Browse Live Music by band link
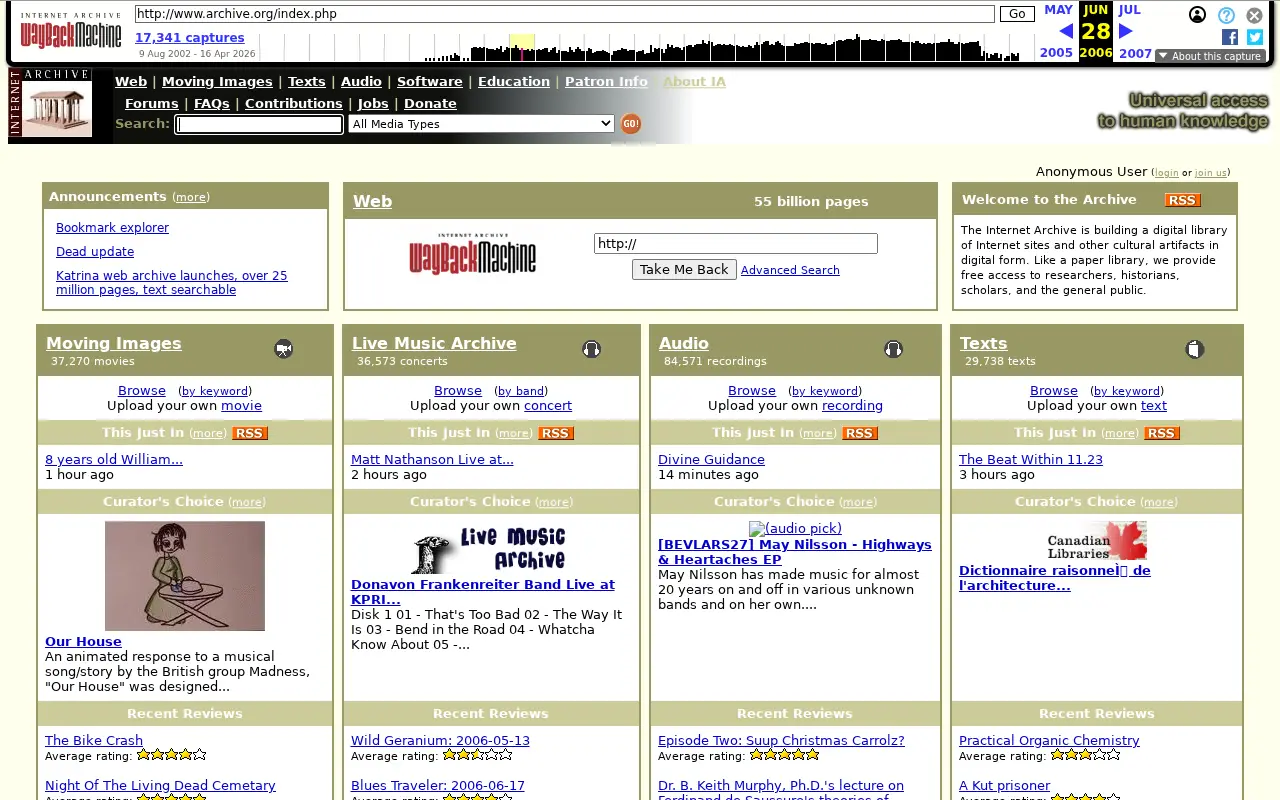The width and height of the screenshot is (1280, 800). tap(520, 391)
